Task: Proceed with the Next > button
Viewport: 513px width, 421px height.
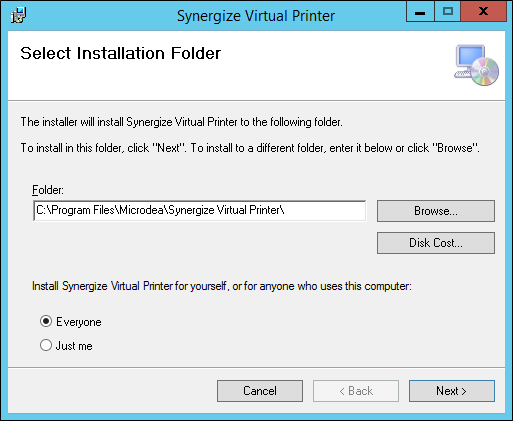Action: [x=452, y=391]
